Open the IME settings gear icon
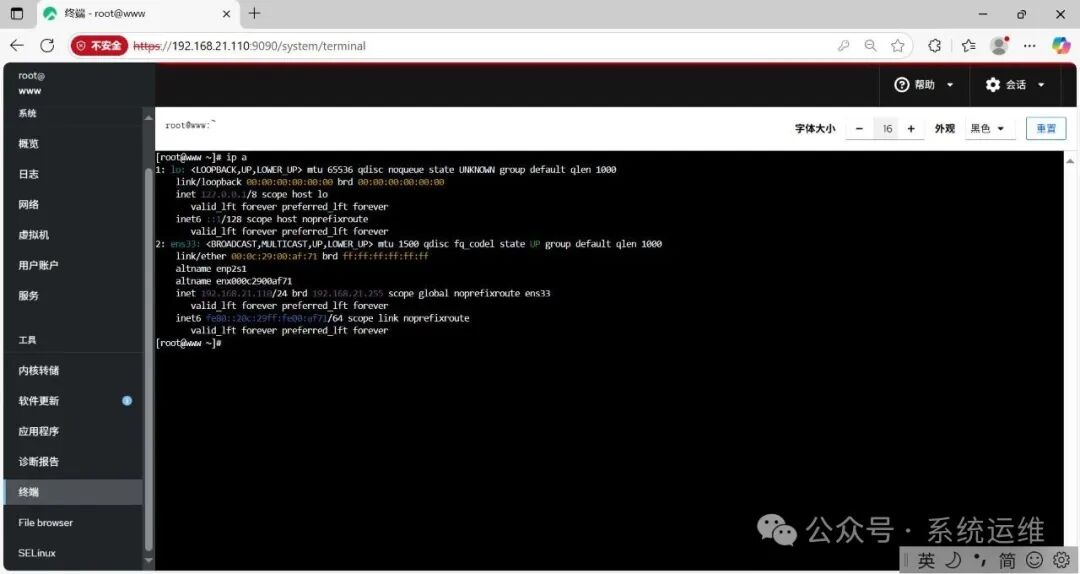The height and width of the screenshot is (574, 1080). click(1061, 560)
